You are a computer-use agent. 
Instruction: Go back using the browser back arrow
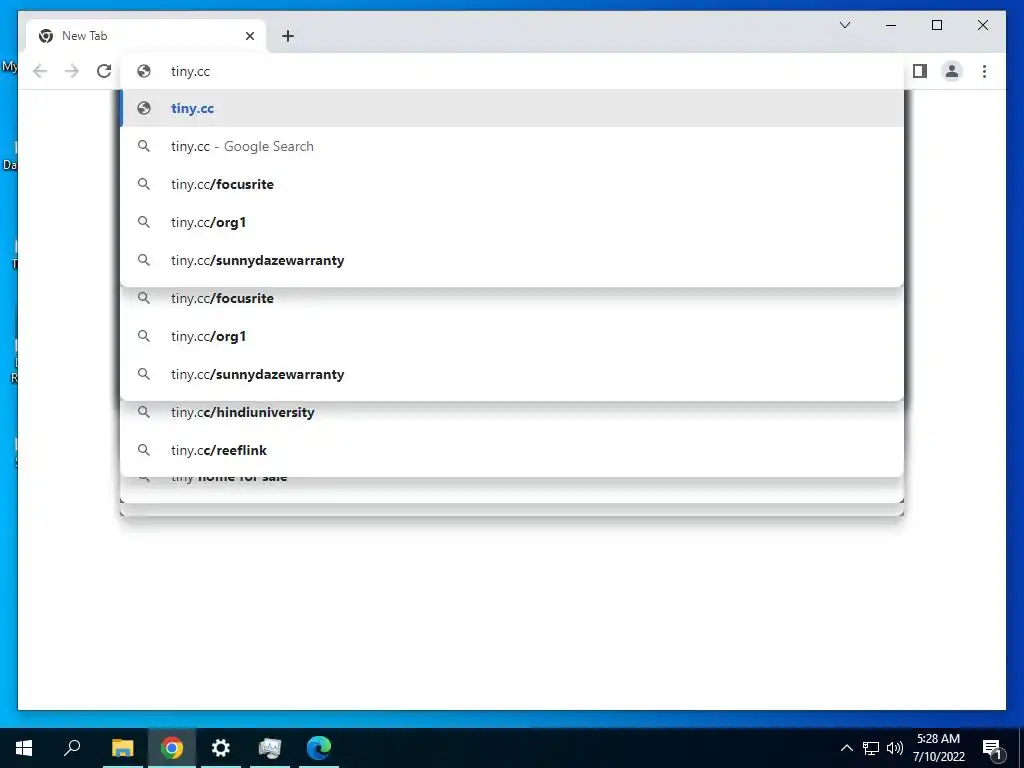[x=40, y=71]
